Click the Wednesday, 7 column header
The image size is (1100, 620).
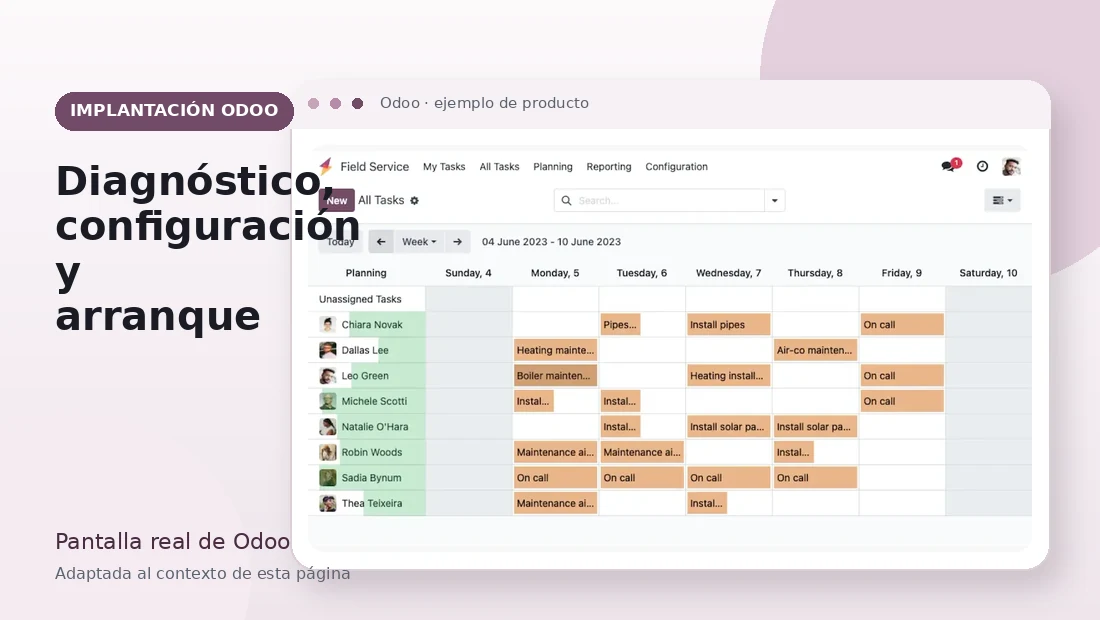click(728, 273)
